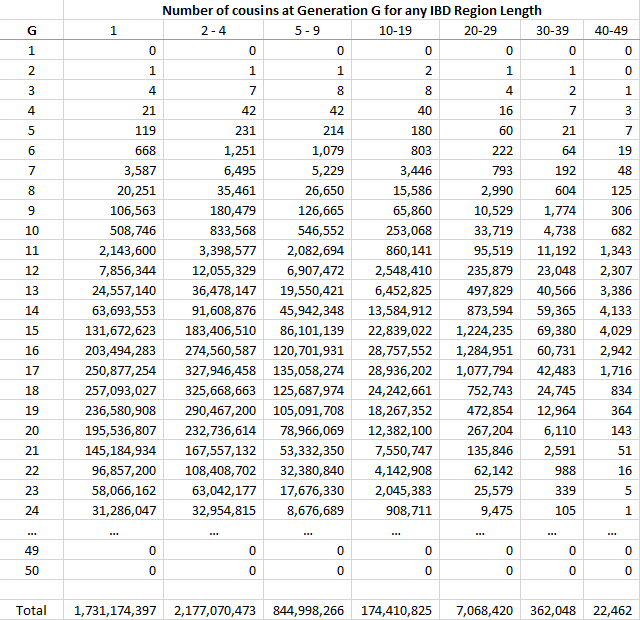Click the cell containing 105
Screen dimensions: 640x620
[x=552, y=510]
